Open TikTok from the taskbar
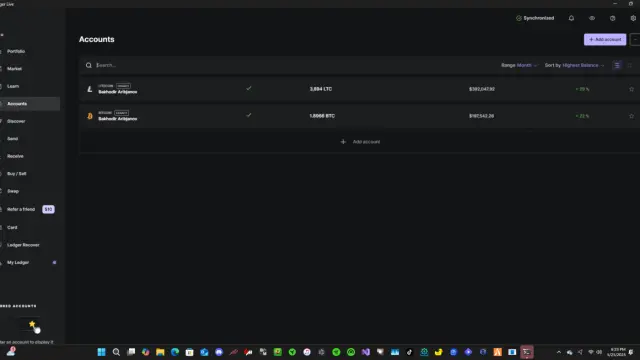 409,352
